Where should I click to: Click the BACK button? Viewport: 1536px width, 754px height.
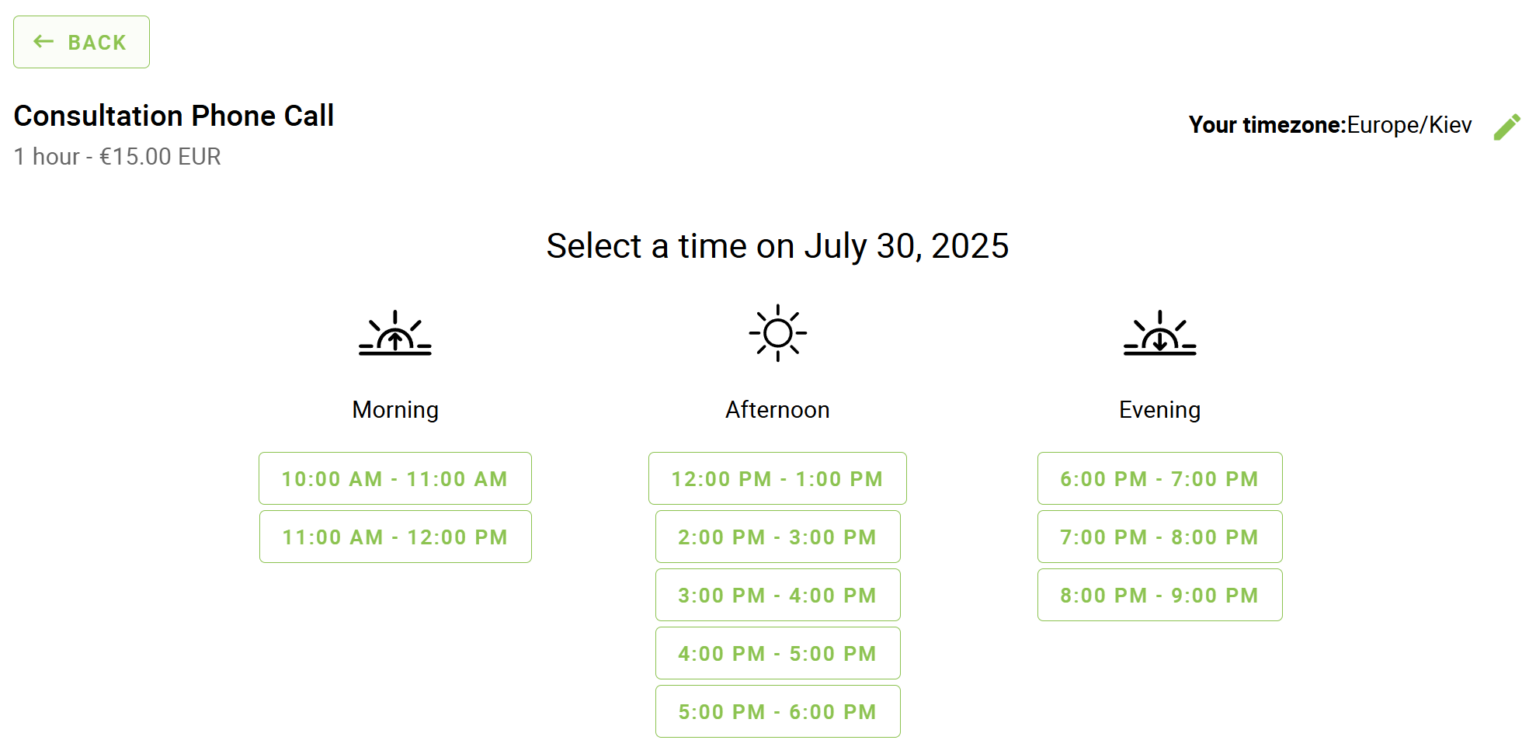click(x=81, y=41)
